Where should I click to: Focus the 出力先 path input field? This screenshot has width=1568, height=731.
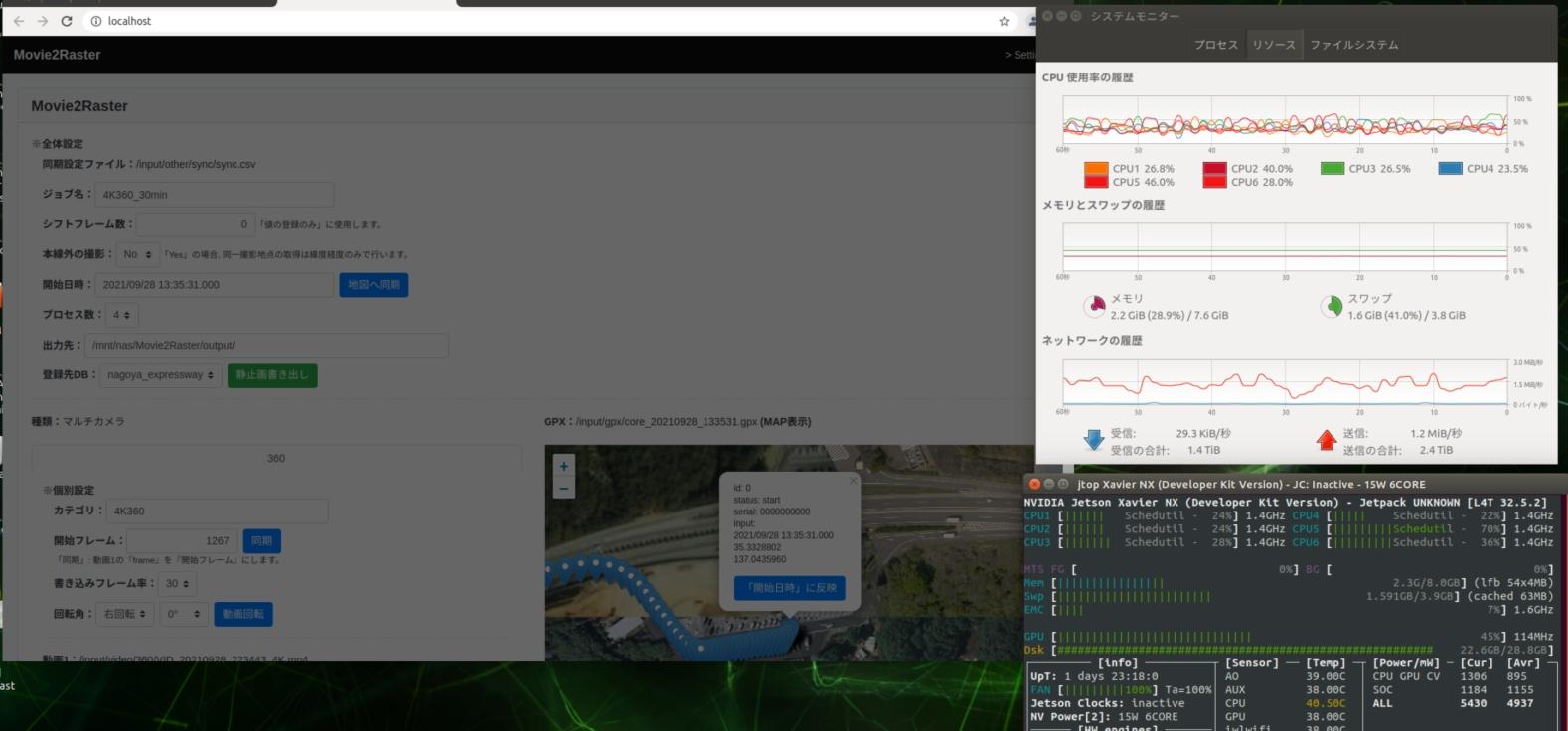pyautogui.click(x=266, y=345)
